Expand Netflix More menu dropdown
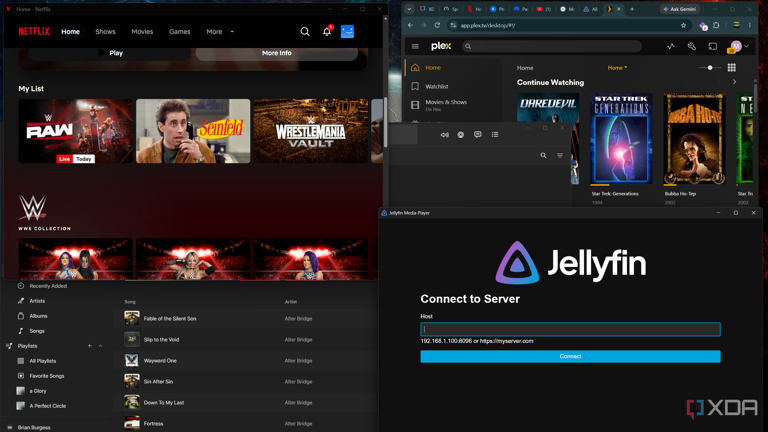Viewport: 768px width, 432px height. pos(219,32)
